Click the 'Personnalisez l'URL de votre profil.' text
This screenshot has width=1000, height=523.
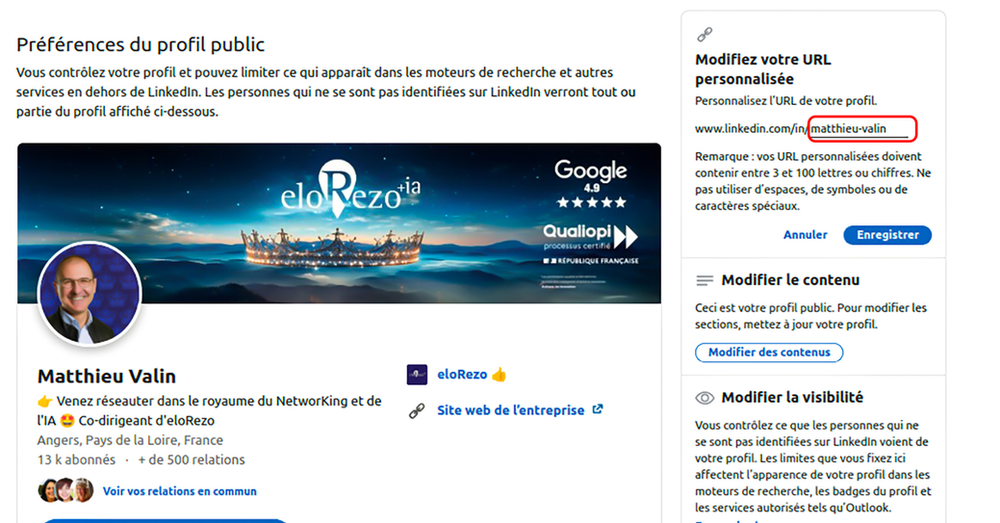point(786,101)
